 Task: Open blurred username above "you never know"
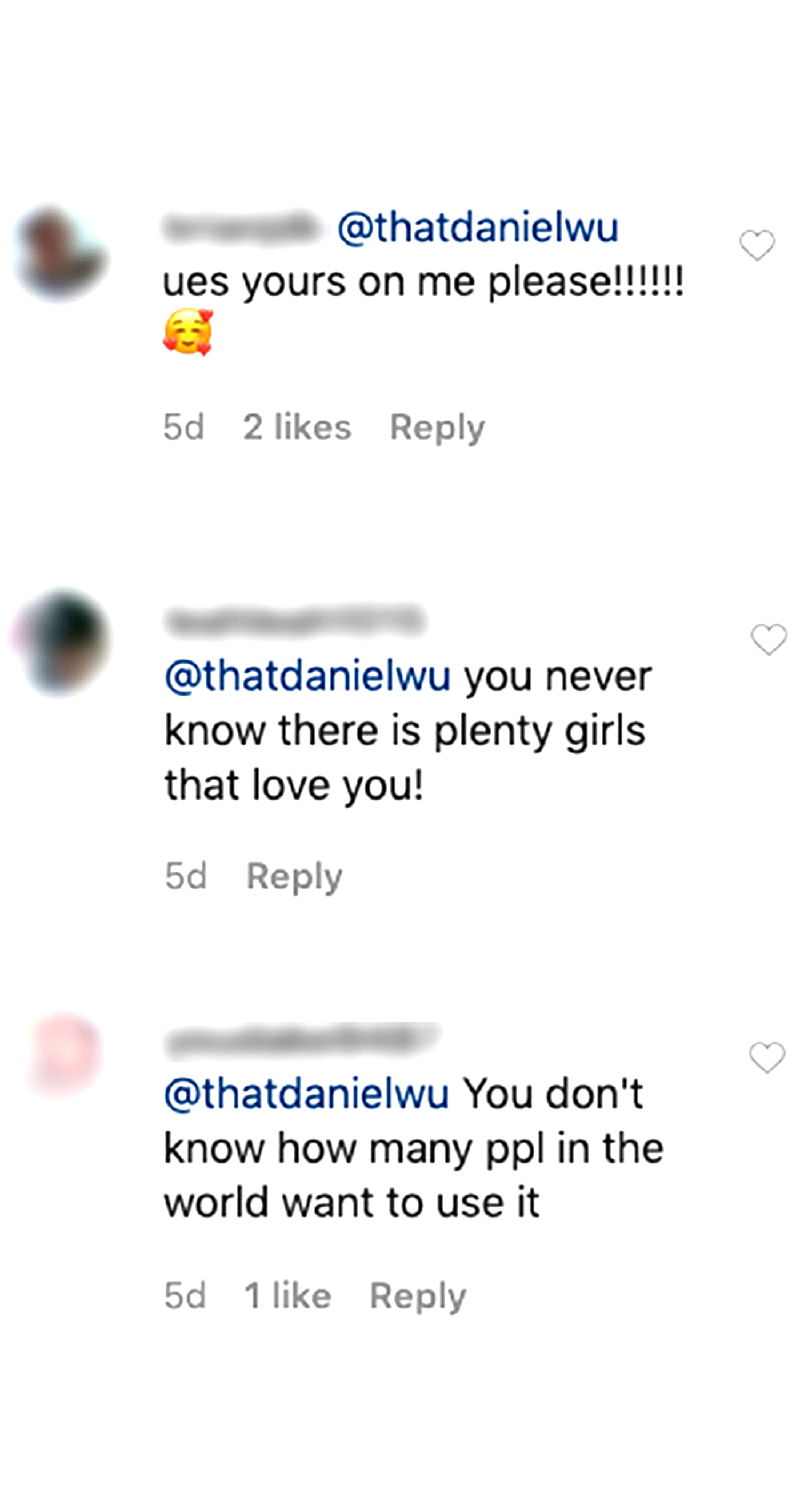click(294, 624)
